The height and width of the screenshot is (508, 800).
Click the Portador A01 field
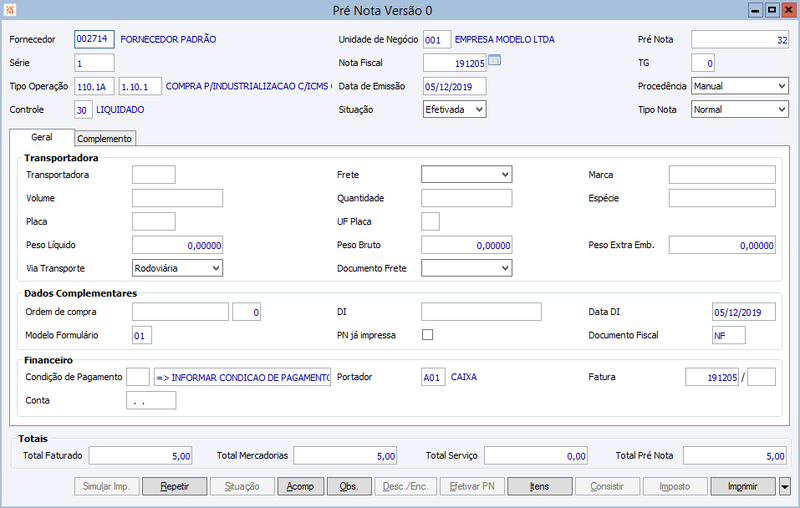pos(433,377)
